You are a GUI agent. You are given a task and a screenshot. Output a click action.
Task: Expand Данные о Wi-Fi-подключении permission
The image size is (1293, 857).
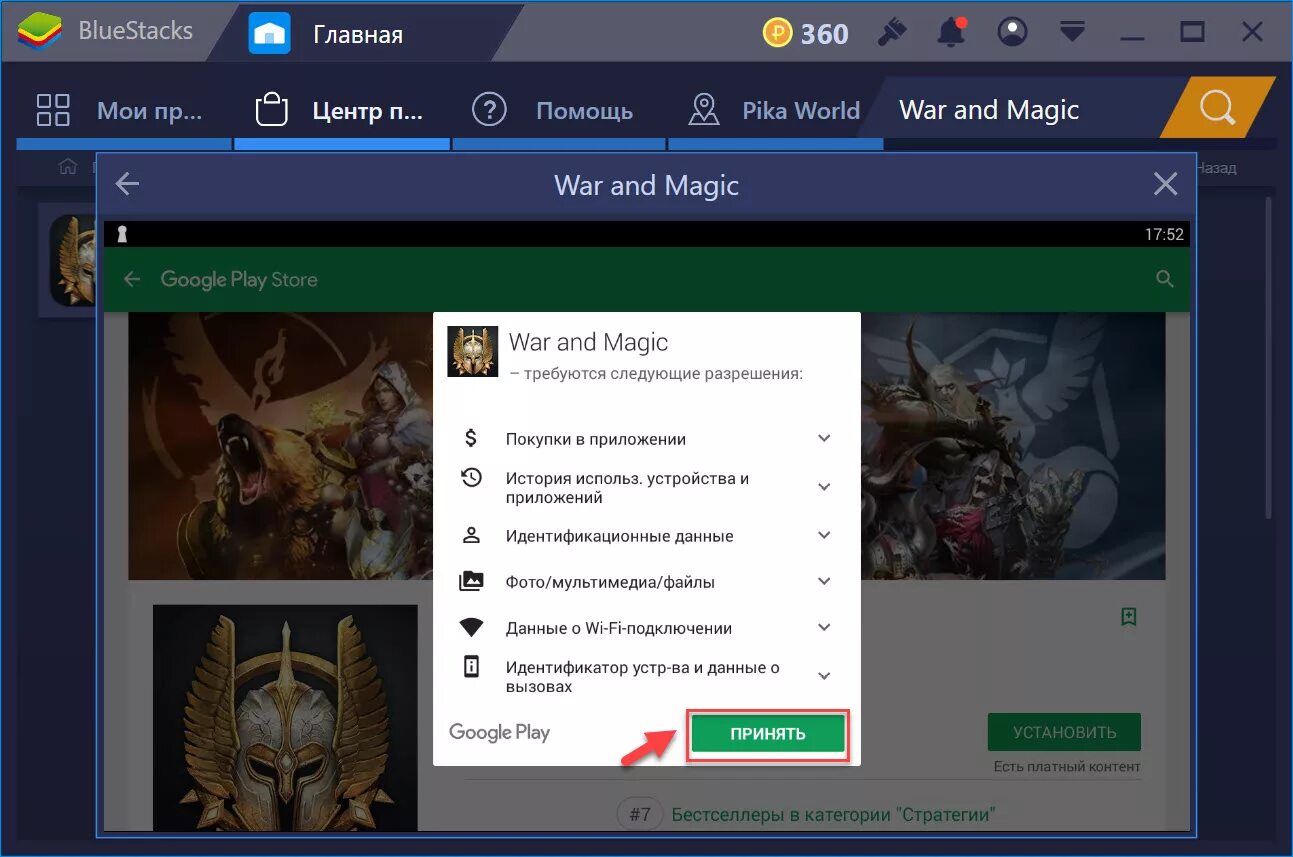824,627
